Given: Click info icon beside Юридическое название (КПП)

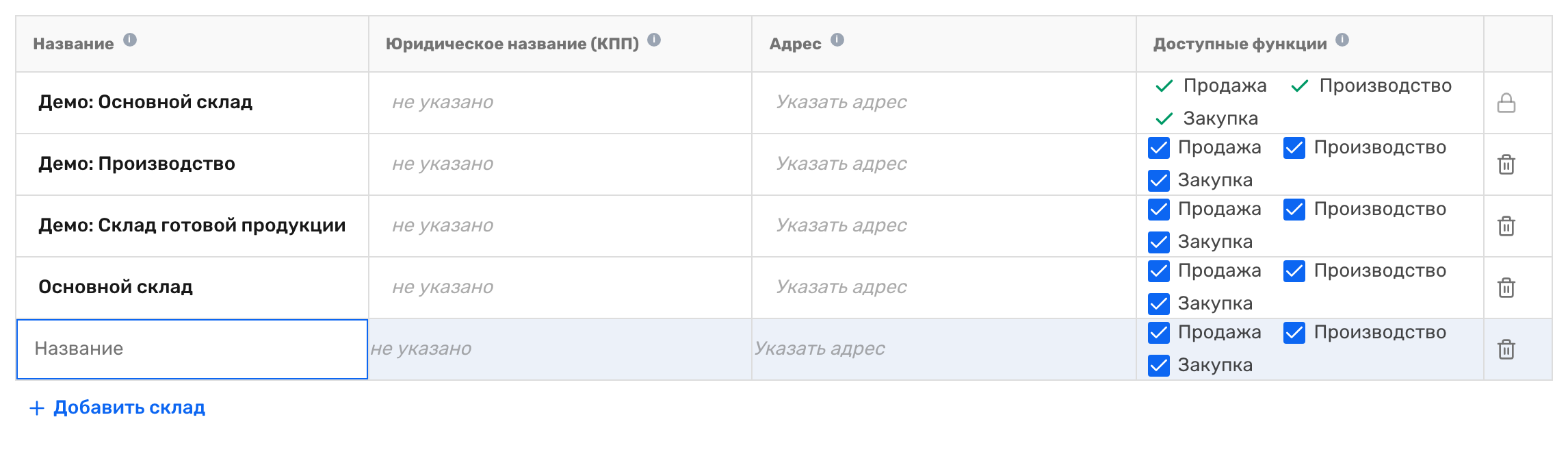Looking at the screenshot, I should click(x=654, y=40).
